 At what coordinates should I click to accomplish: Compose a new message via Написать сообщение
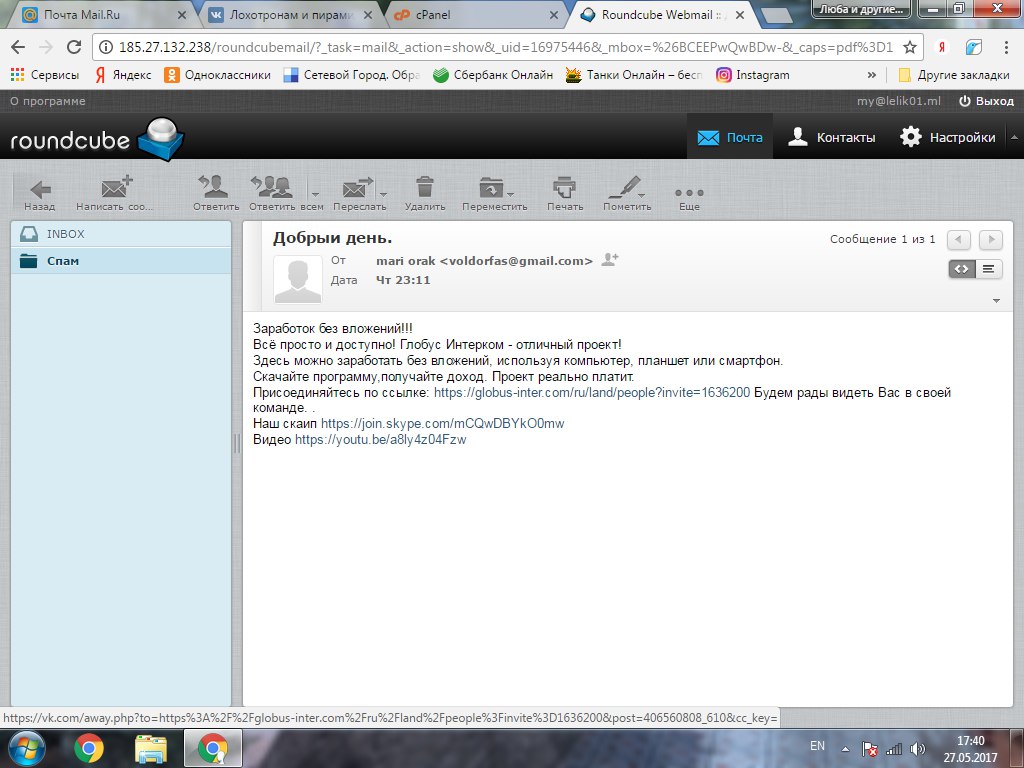click(x=116, y=193)
